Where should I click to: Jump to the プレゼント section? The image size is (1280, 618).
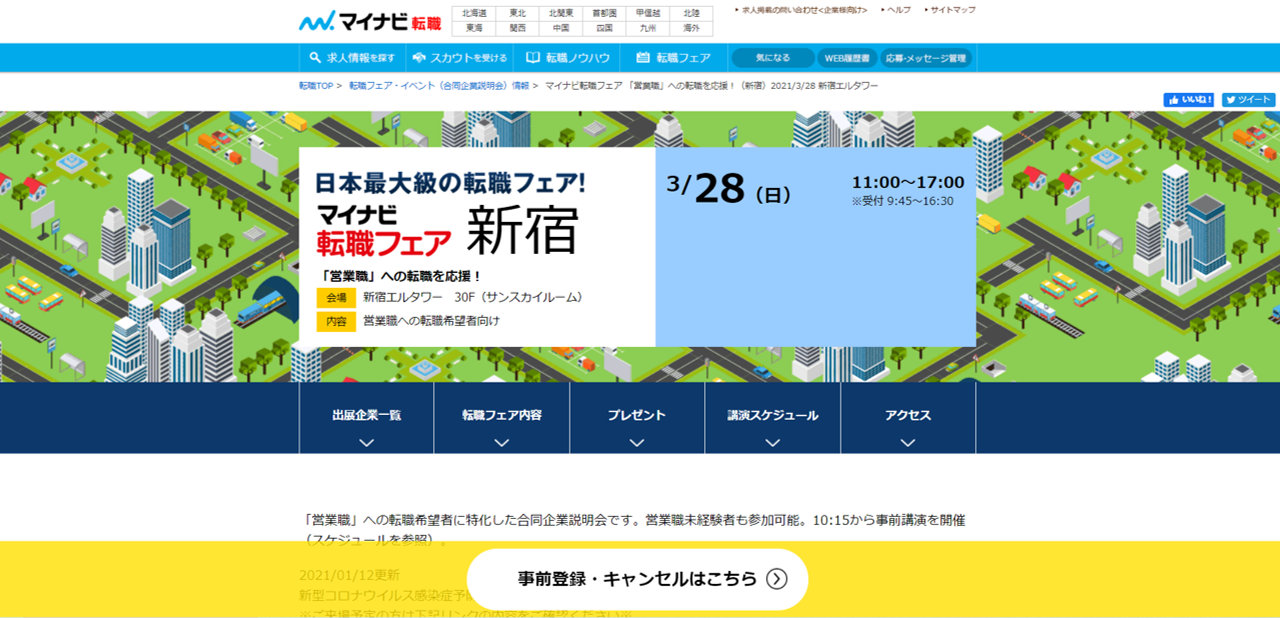[637, 418]
